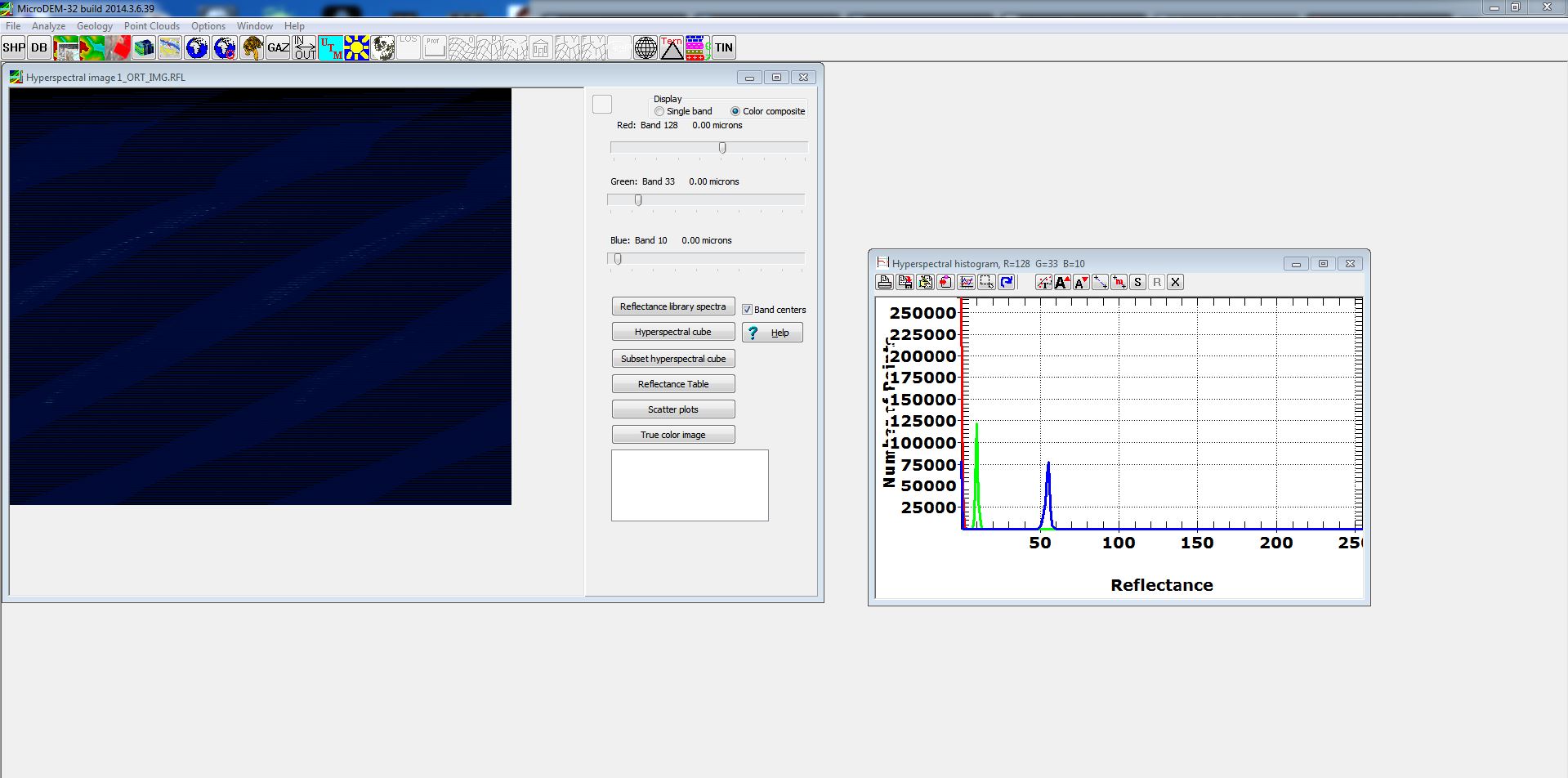Print the histogram with the printer icon
Image resolution: width=1568 pixels, height=778 pixels.
(884, 283)
